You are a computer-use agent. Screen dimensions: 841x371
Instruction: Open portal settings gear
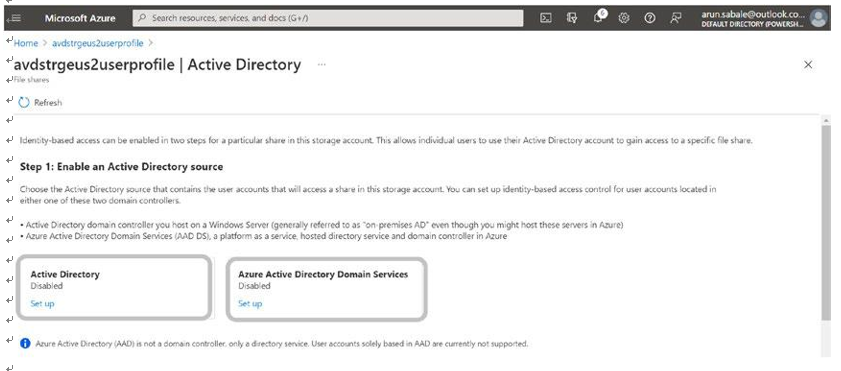[623, 18]
